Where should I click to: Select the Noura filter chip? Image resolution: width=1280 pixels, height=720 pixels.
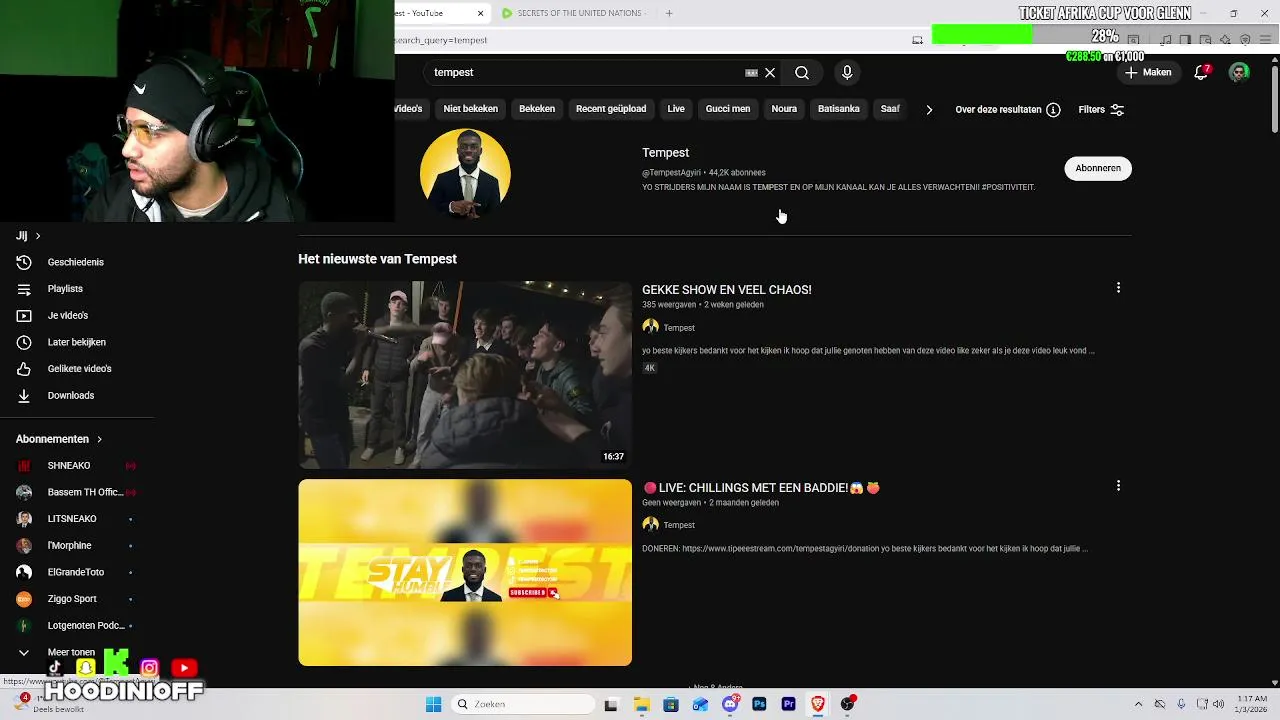784,109
